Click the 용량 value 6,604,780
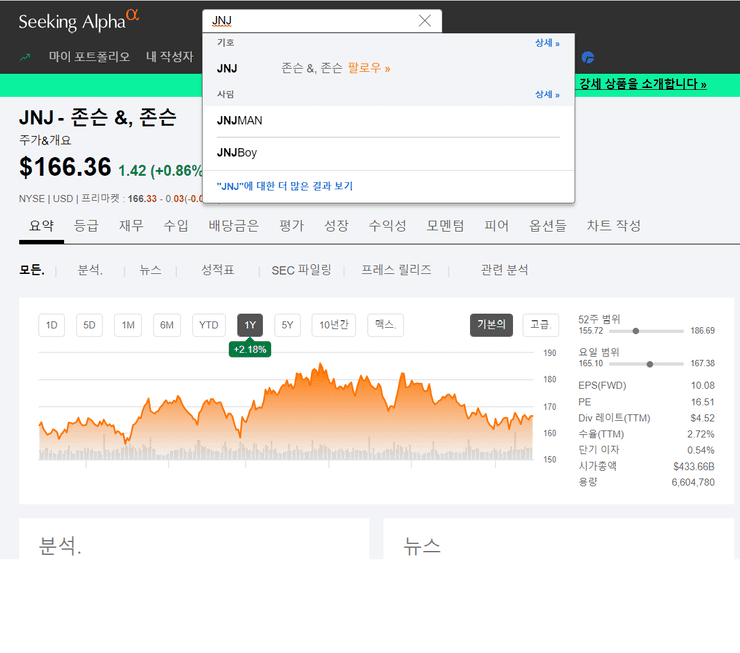The height and width of the screenshot is (653, 740). (x=693, y=482)
